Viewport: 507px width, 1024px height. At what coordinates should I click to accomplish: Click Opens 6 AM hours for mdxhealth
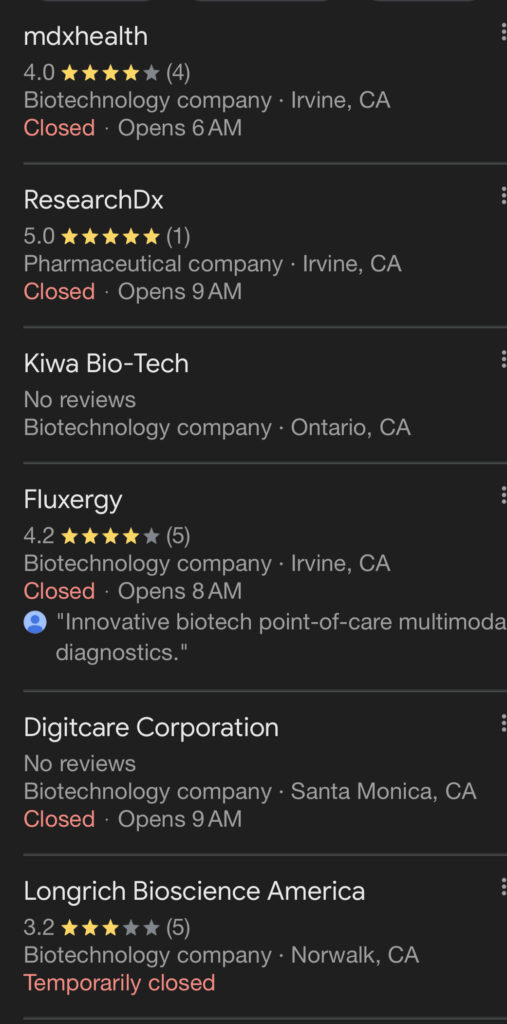180,127
